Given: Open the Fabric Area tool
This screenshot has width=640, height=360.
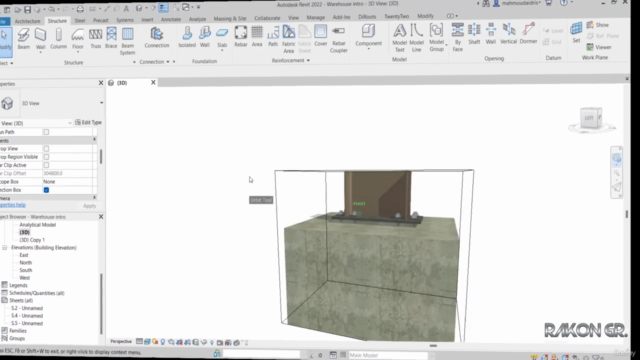Looking at the screenshot, I should (x=289, y=39).
